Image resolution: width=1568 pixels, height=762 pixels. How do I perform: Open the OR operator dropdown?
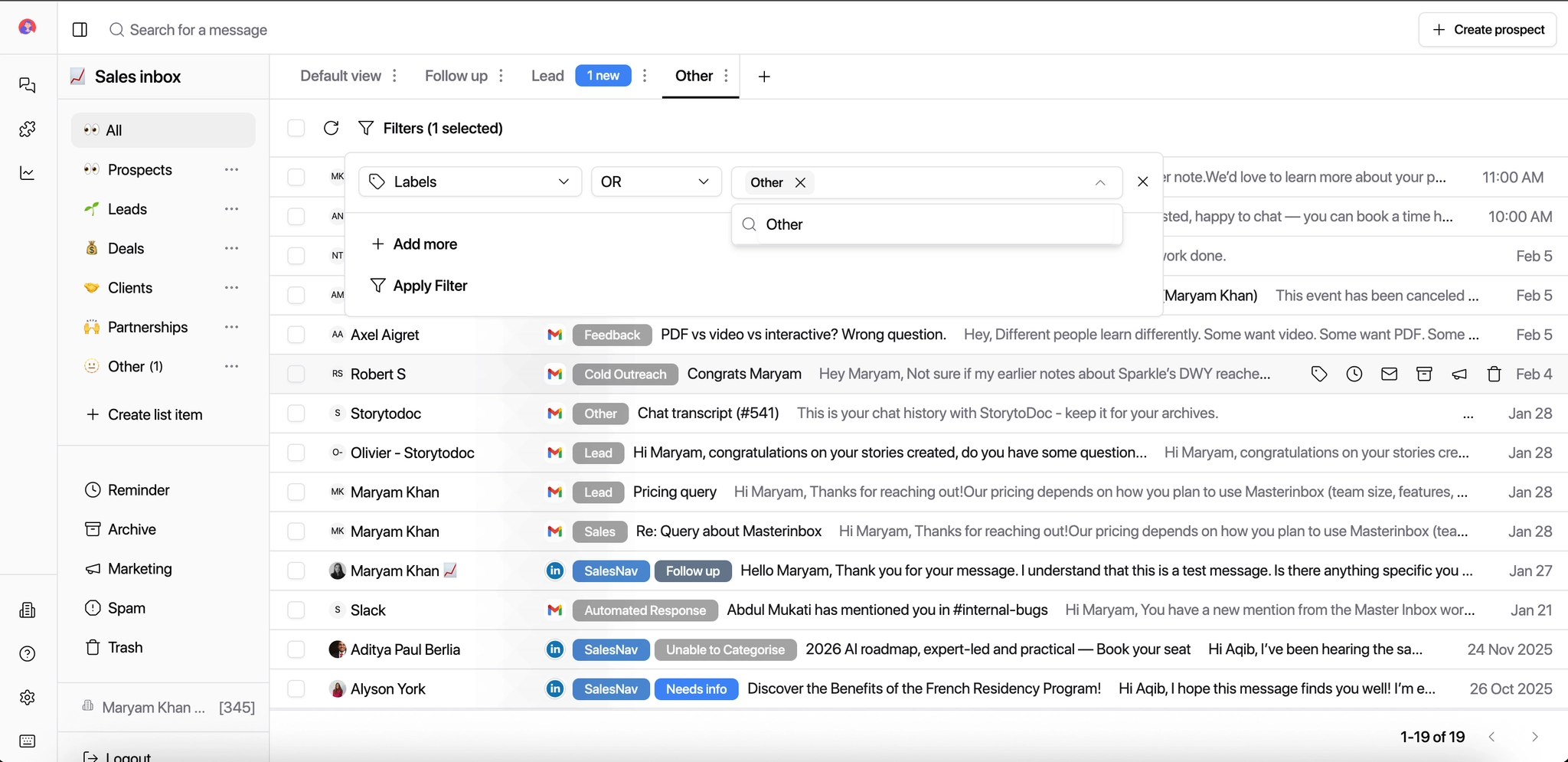tap(655, 182)
